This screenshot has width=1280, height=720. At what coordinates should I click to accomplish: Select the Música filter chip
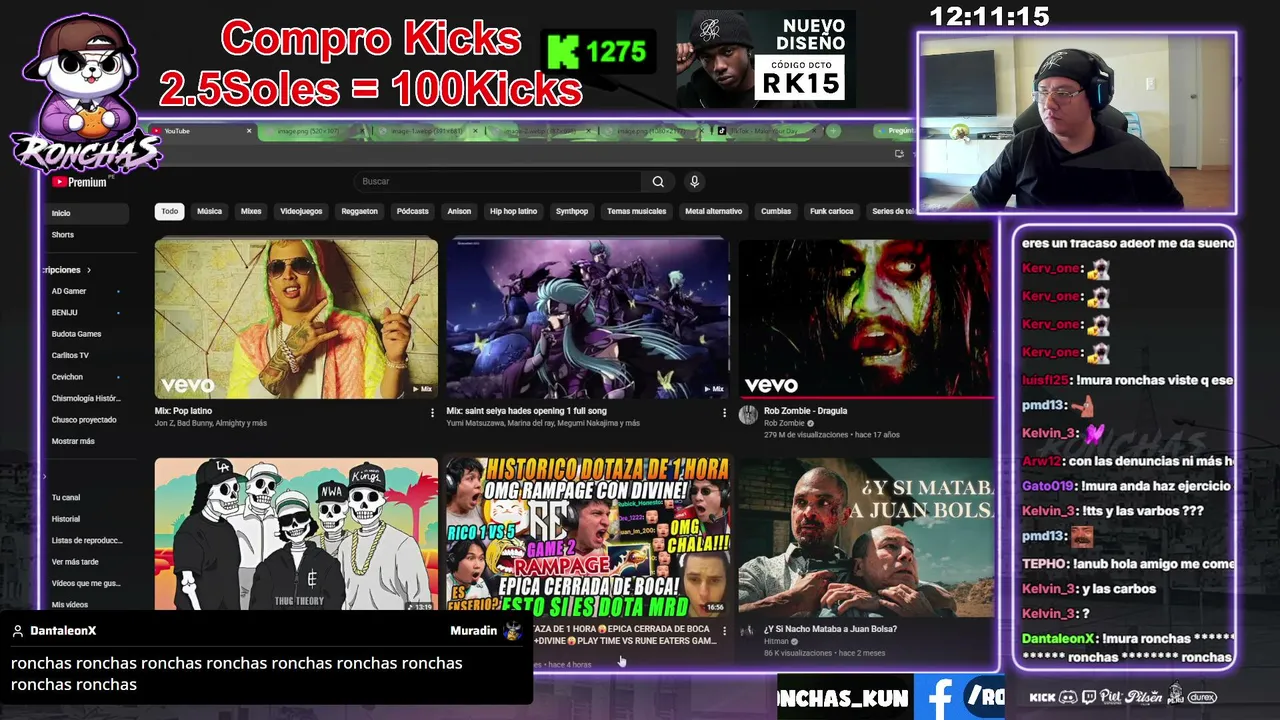(x=209, y=211)
